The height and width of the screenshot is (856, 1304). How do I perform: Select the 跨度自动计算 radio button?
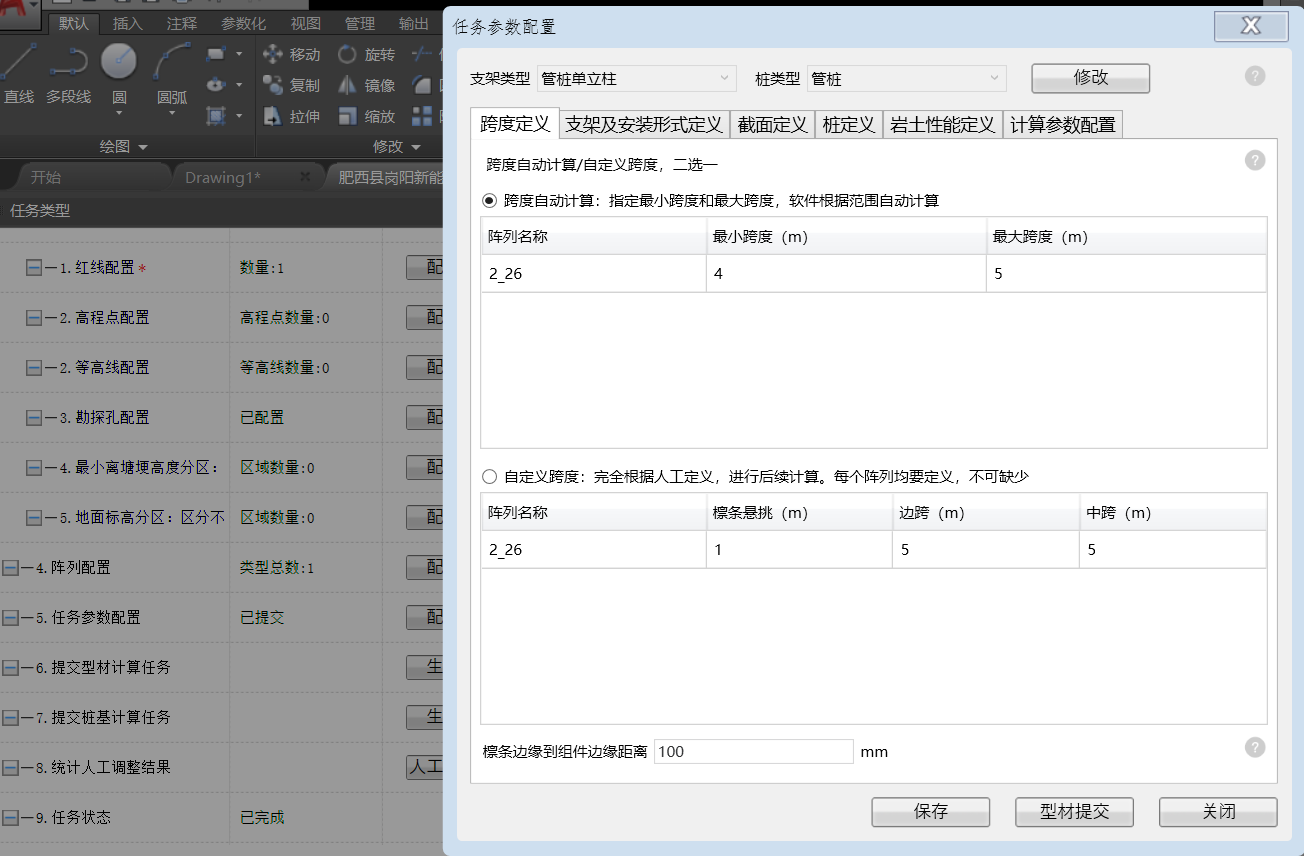tap(489, 201)
